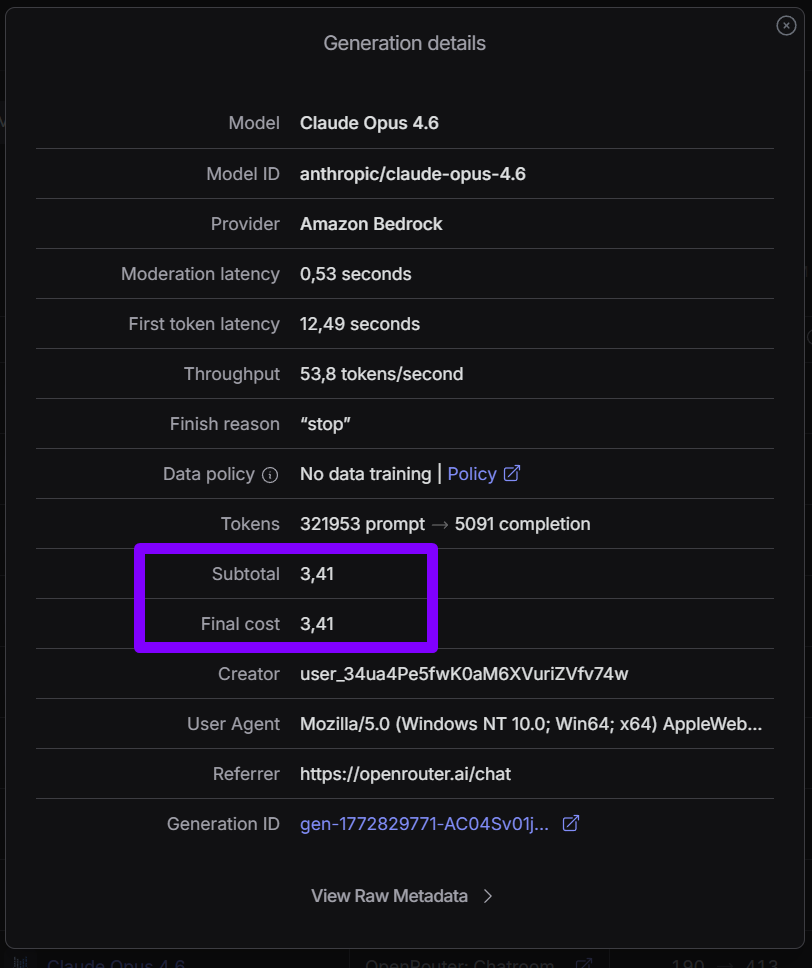
Task: Click the Claude Opus 4.6 entry behind the dialog
Action: pyautogui.click(x=115, y=963)
